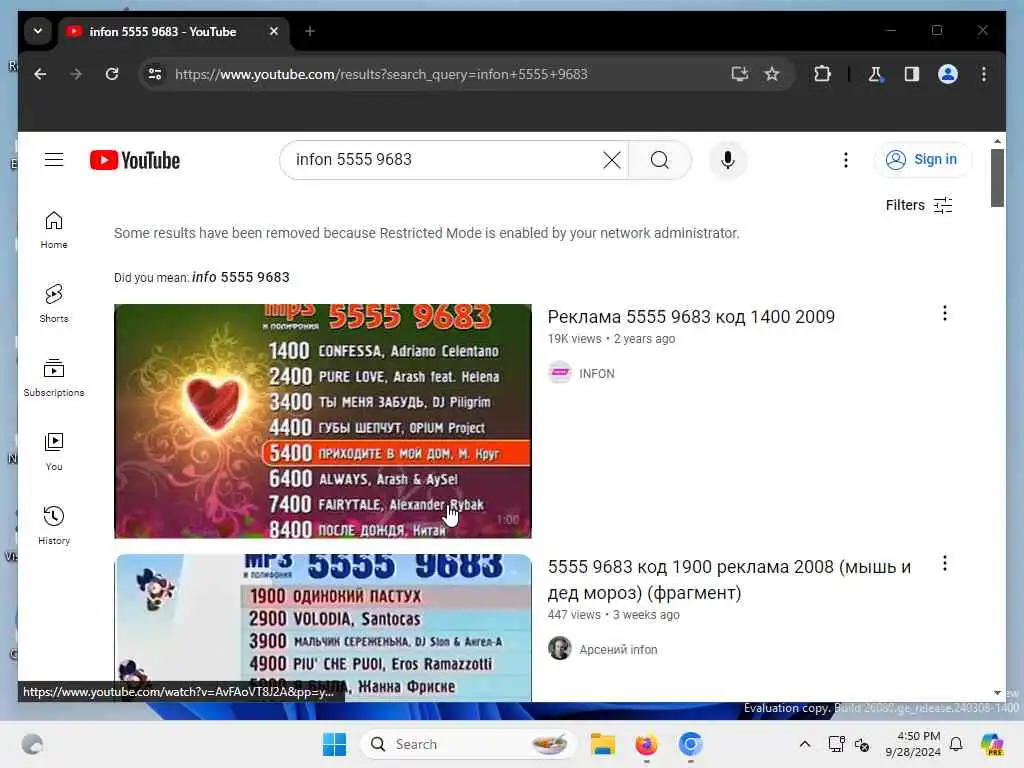Viewport: 1024px width, 768px height.
Task: Go forward in browser
Action: coord(76,74)
